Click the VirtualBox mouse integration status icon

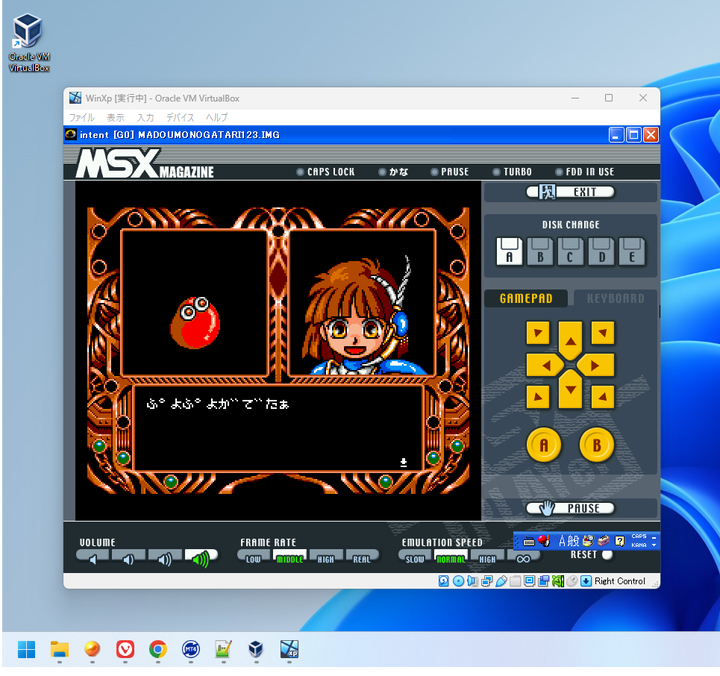pos(572,581)
